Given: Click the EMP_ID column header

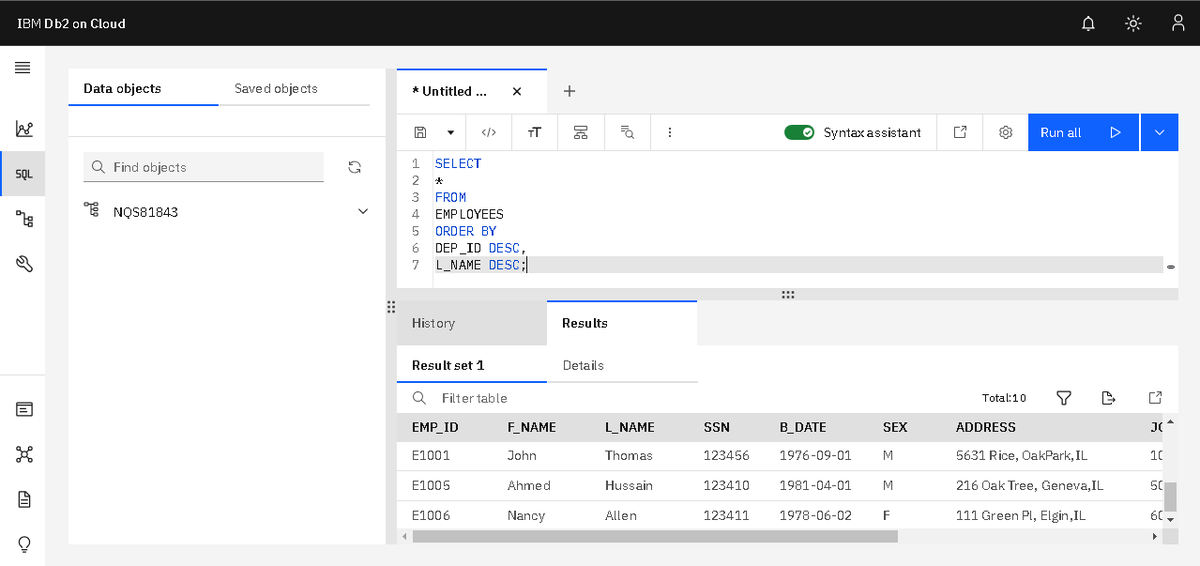Looking at the screenshot, I should [435, 427].
